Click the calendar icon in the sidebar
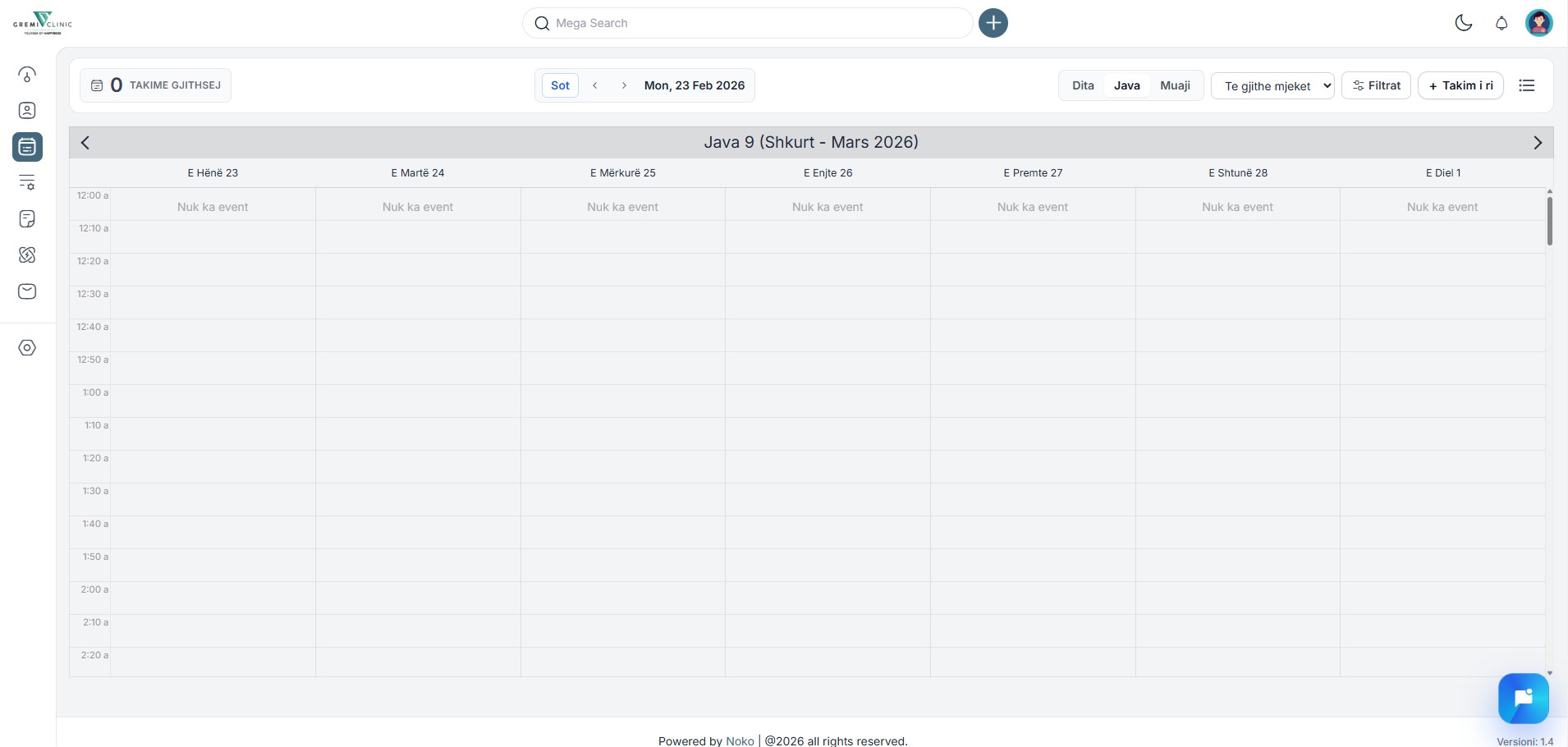 [x=27, y=147]
